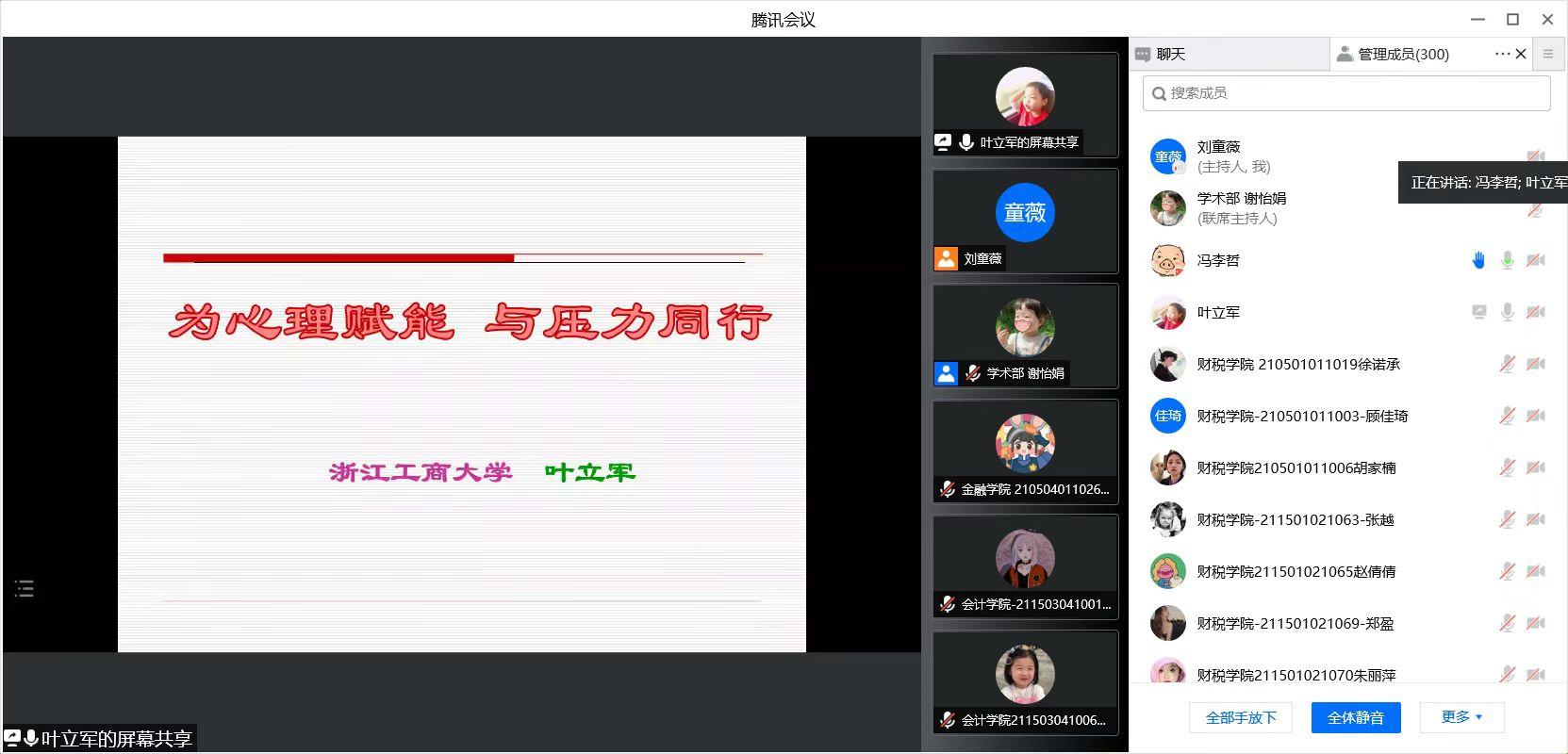
Task: Click the camera-off icon for 财税学院-211501021063-张越
Action: pos(1535,519)
